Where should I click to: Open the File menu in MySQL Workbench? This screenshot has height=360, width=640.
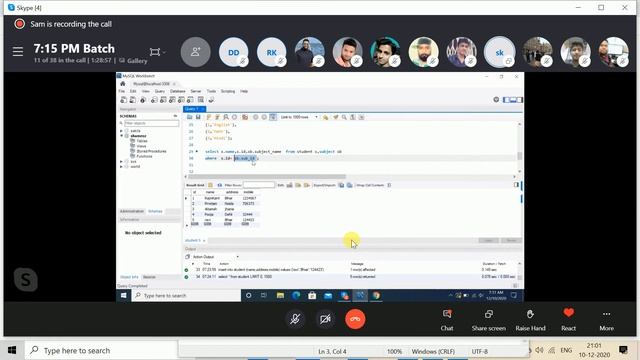pyautogui.click(x=122, y=91)
